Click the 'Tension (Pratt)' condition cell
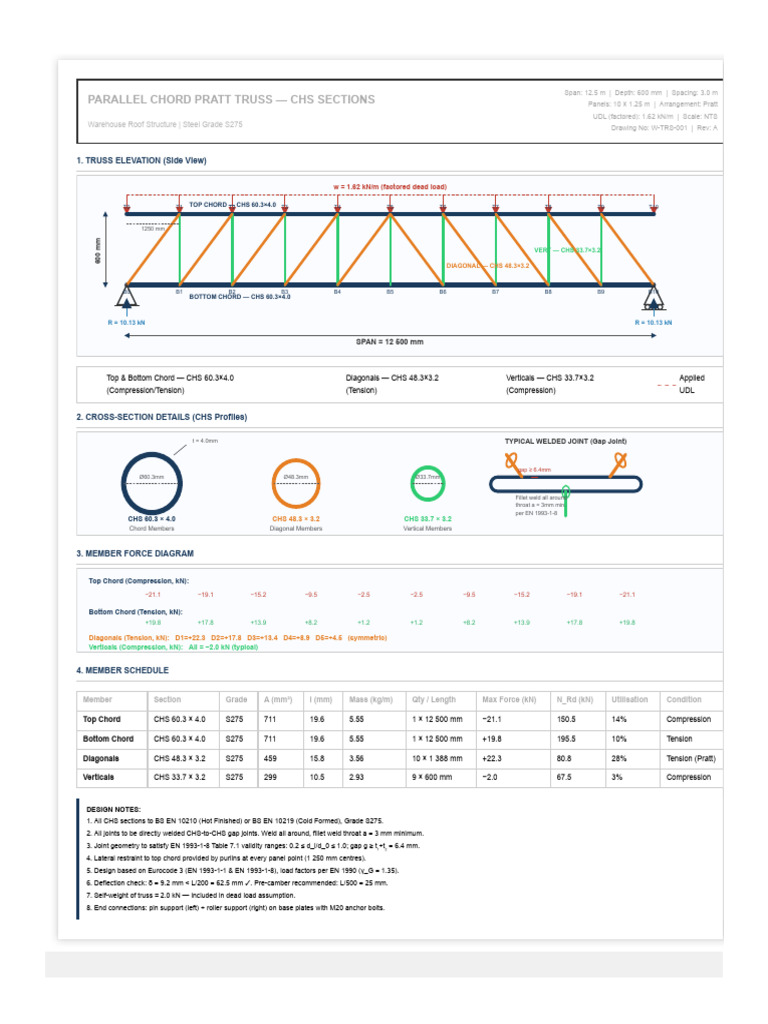 [x=691, y=758]
